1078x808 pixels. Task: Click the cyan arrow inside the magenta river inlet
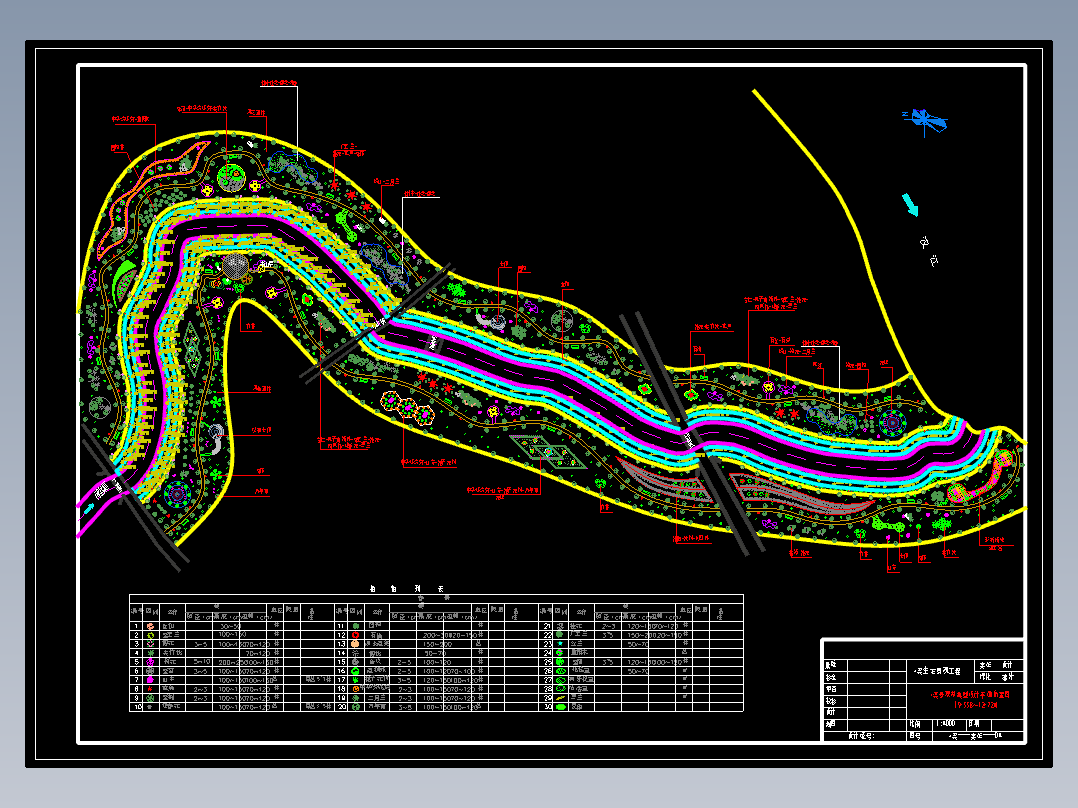pos(88,510)
